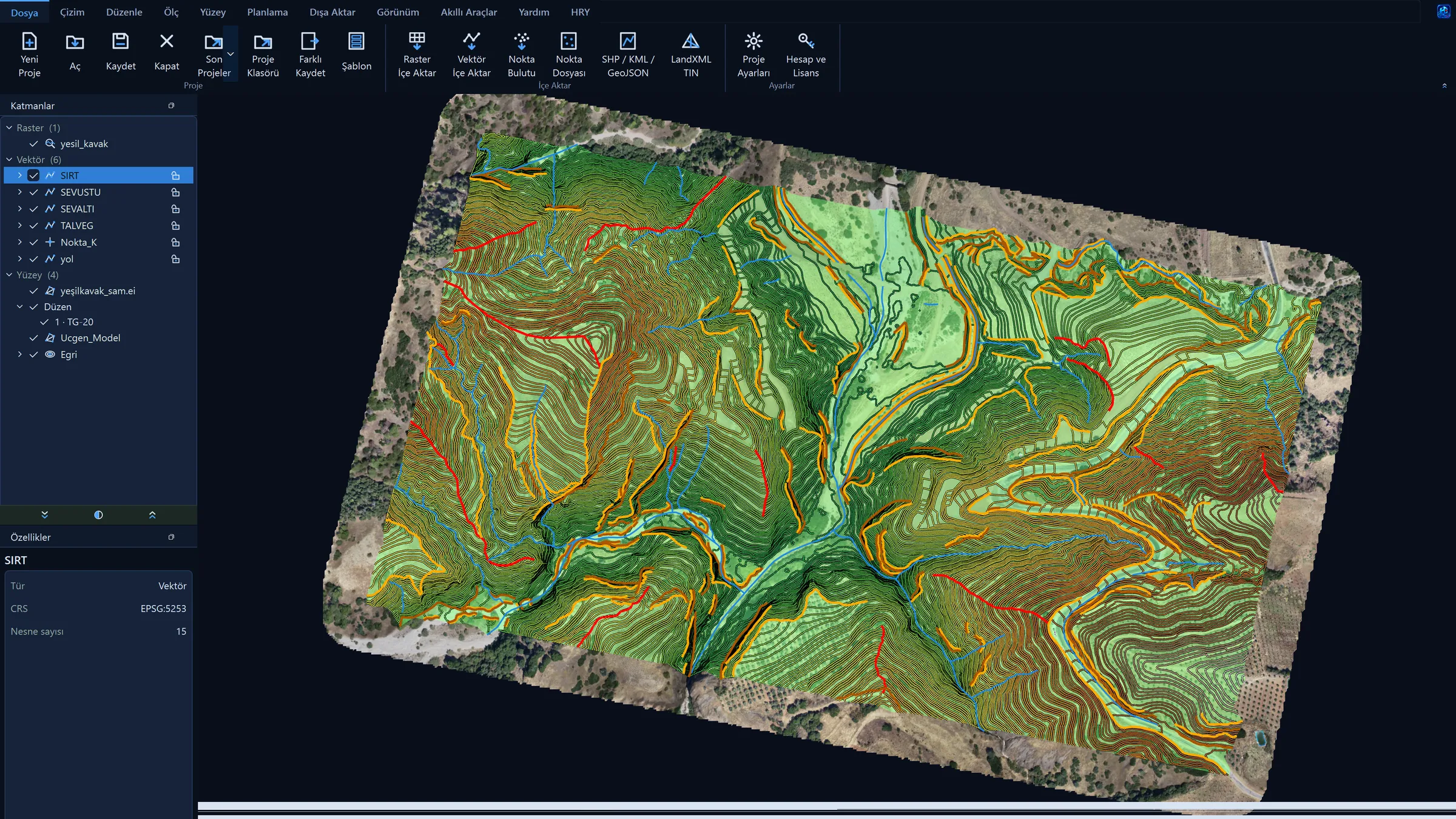Viewport: 1456px width, 819px height.
Task: Toggle the lock icon on SEVUSTU layer
Action: click(x=175, y=192)
